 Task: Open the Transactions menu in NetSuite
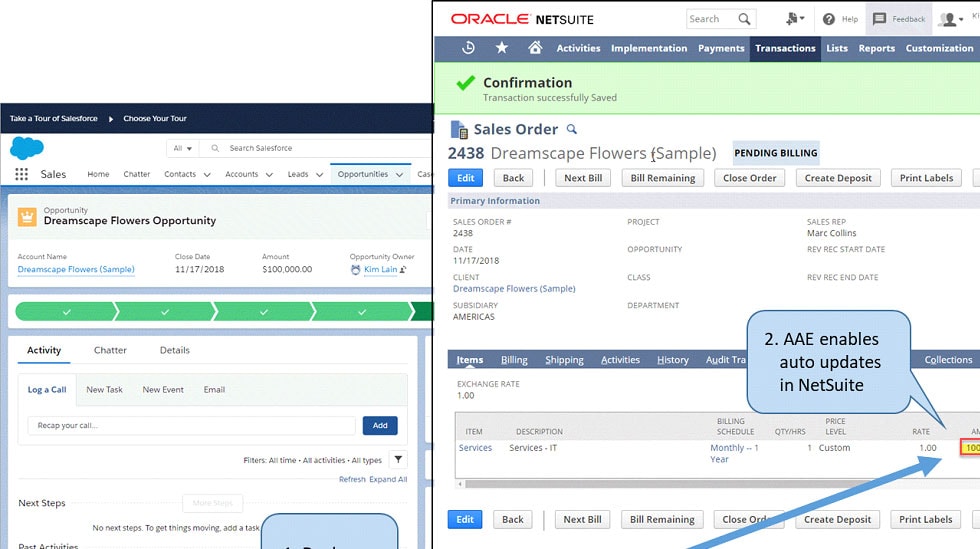(785, 48)
